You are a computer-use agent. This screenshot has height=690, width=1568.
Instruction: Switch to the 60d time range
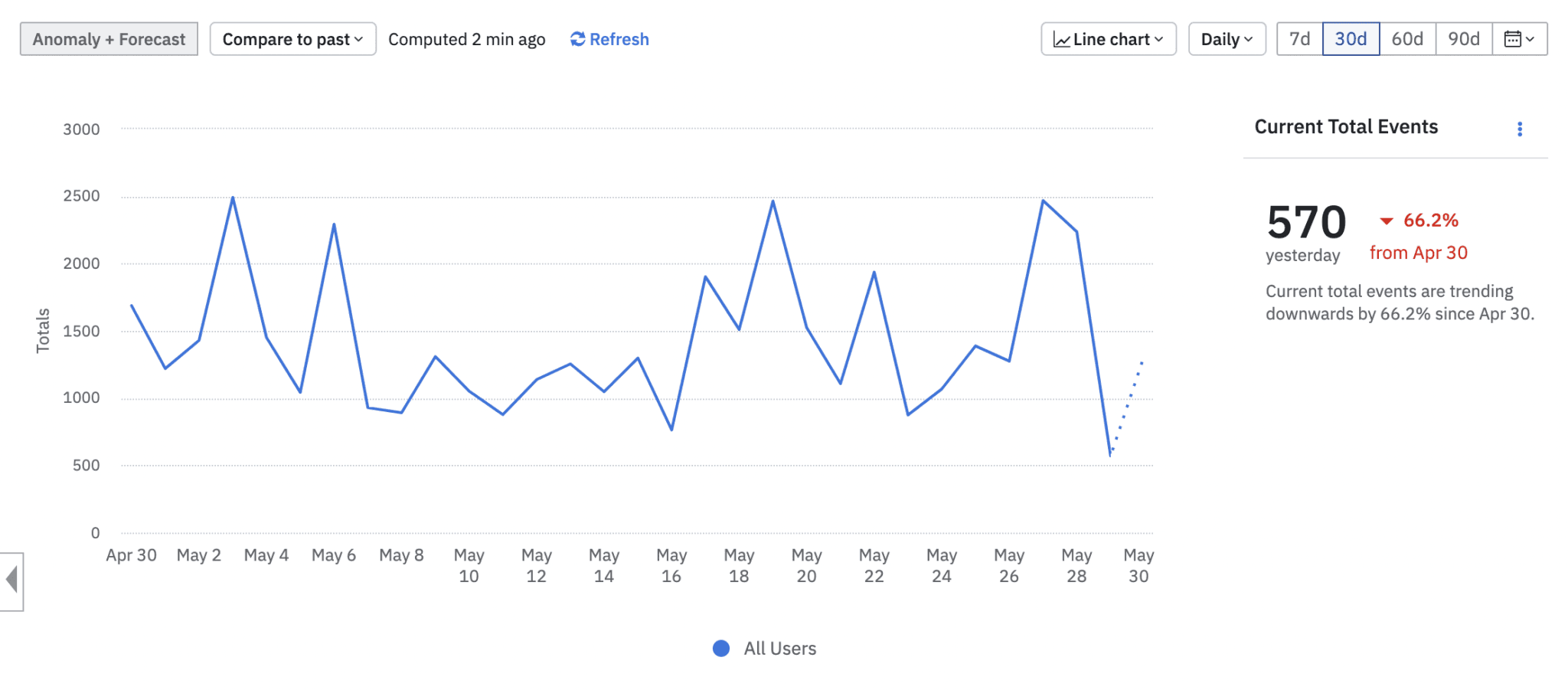[x=1407, y=39]
